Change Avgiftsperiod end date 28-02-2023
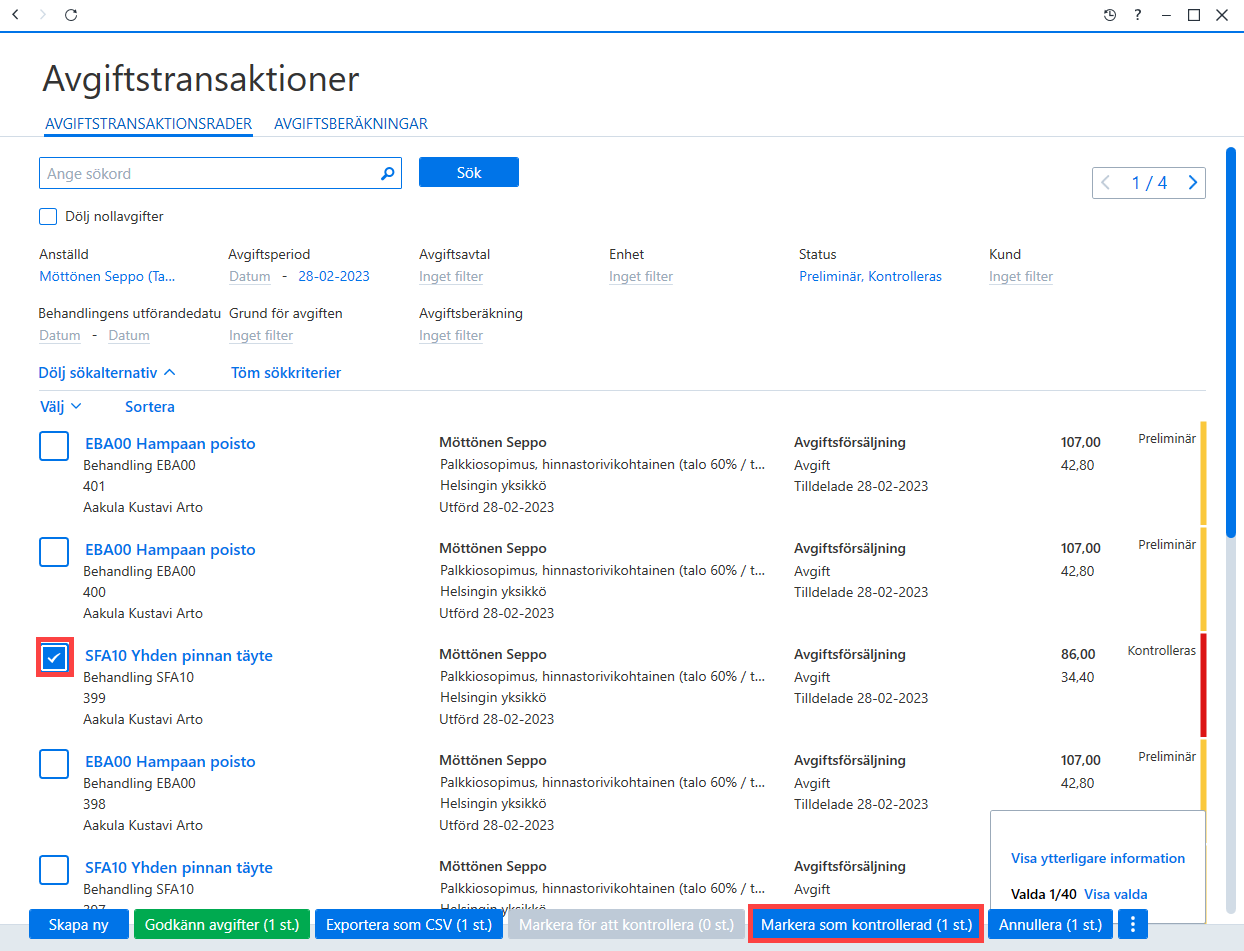The width and height of the screenshot is (1244, 951). tap(334, 276)
